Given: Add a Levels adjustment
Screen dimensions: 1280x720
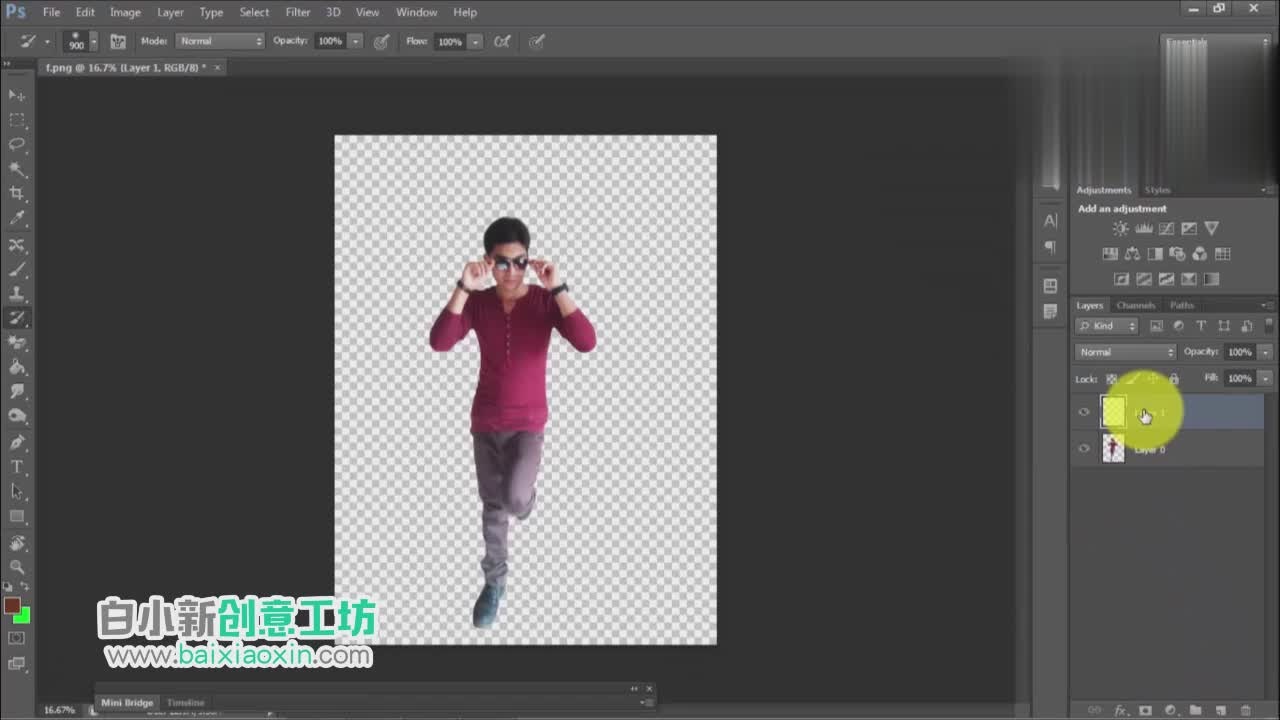Looking at the screenshot, I should tap(1144, 228).
